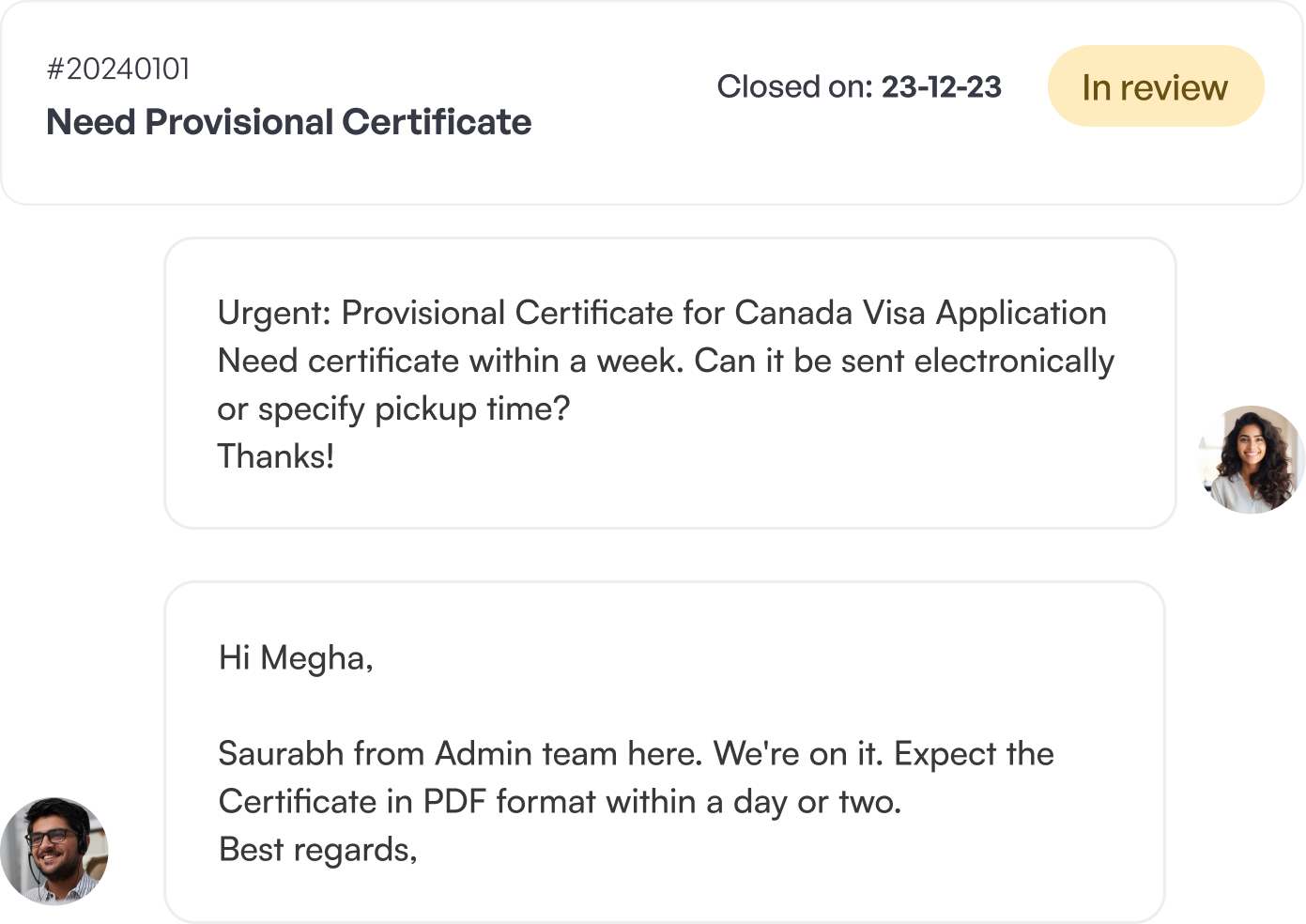Screen dimensions: 1306x924
Task: Click the 'or specify pickup time?' line
Action: [393, 409]
